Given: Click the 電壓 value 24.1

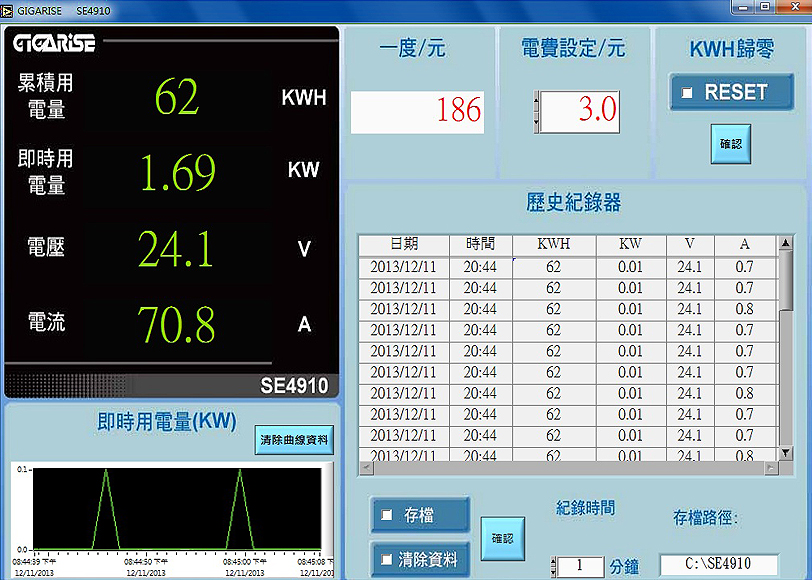Looking at the screenshot, I should [x=176, y=249].
